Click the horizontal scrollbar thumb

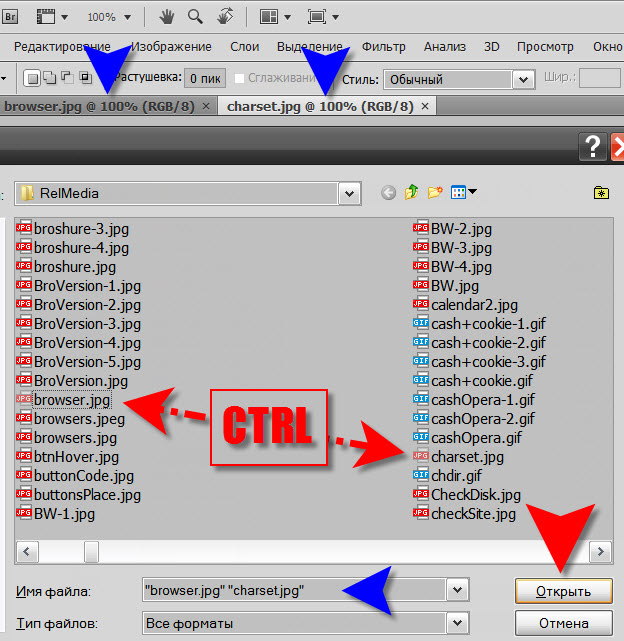tap(91, 552)
